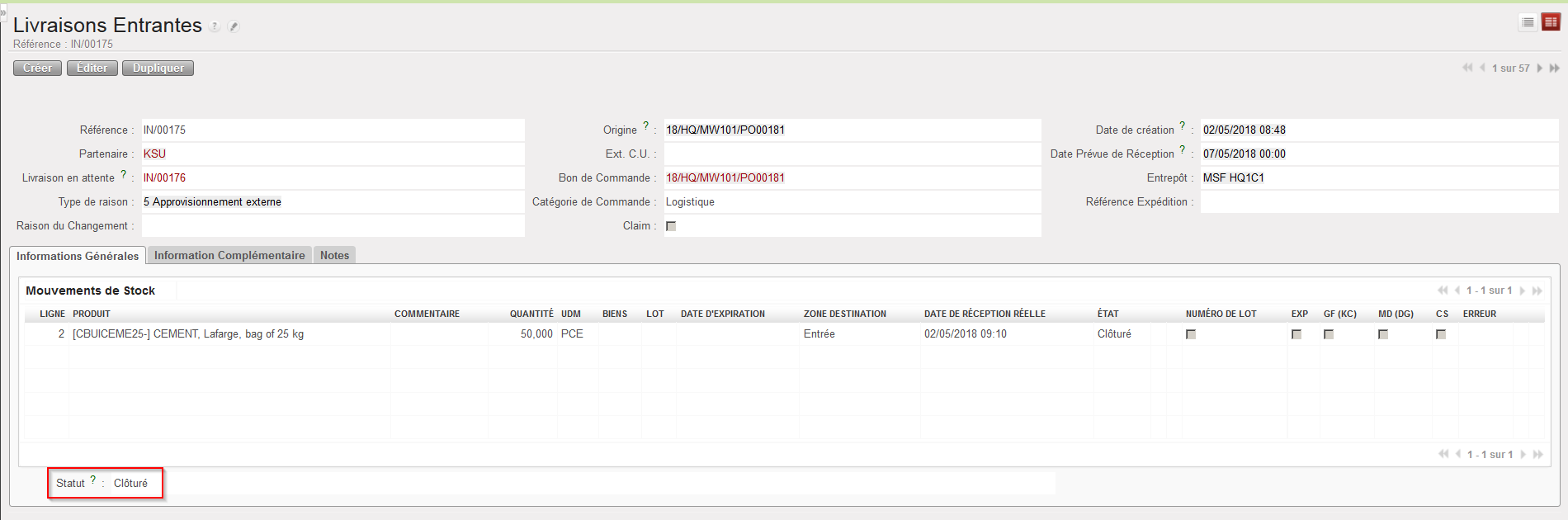
Task: Previous page icon in upper stock moves pager
Action: [x=1458, y=291]
